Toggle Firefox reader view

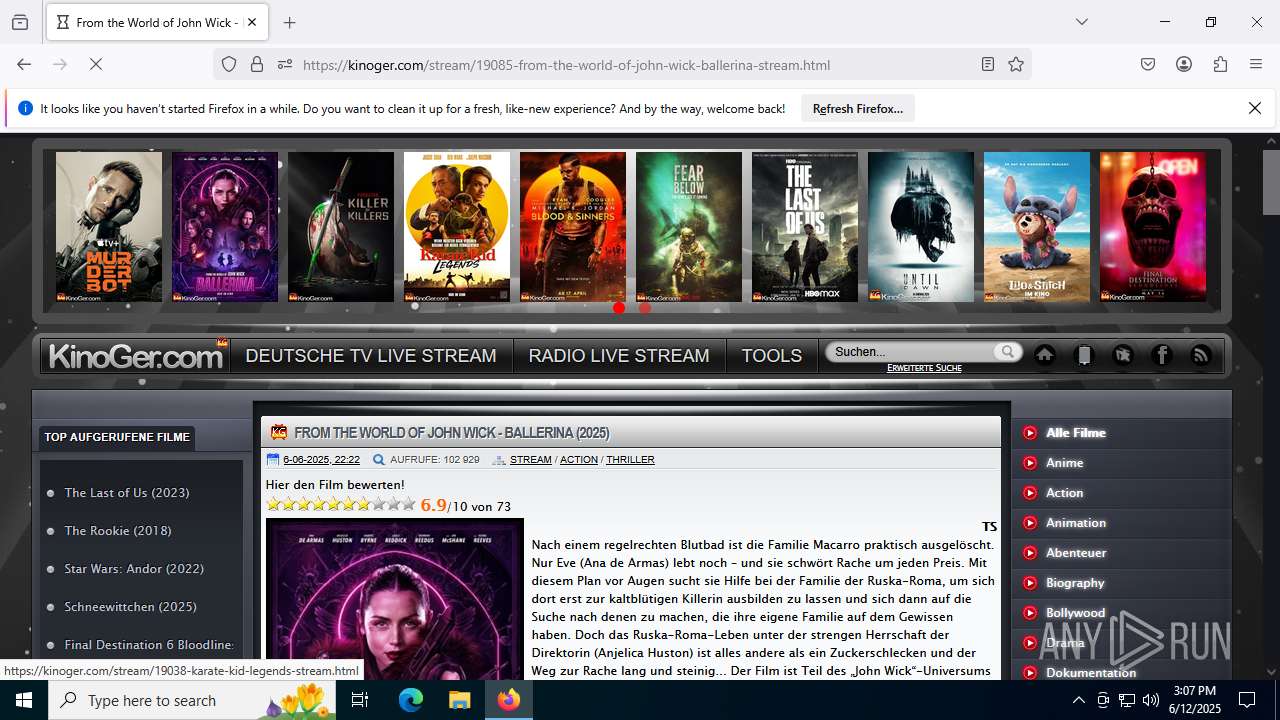point(988,64)
